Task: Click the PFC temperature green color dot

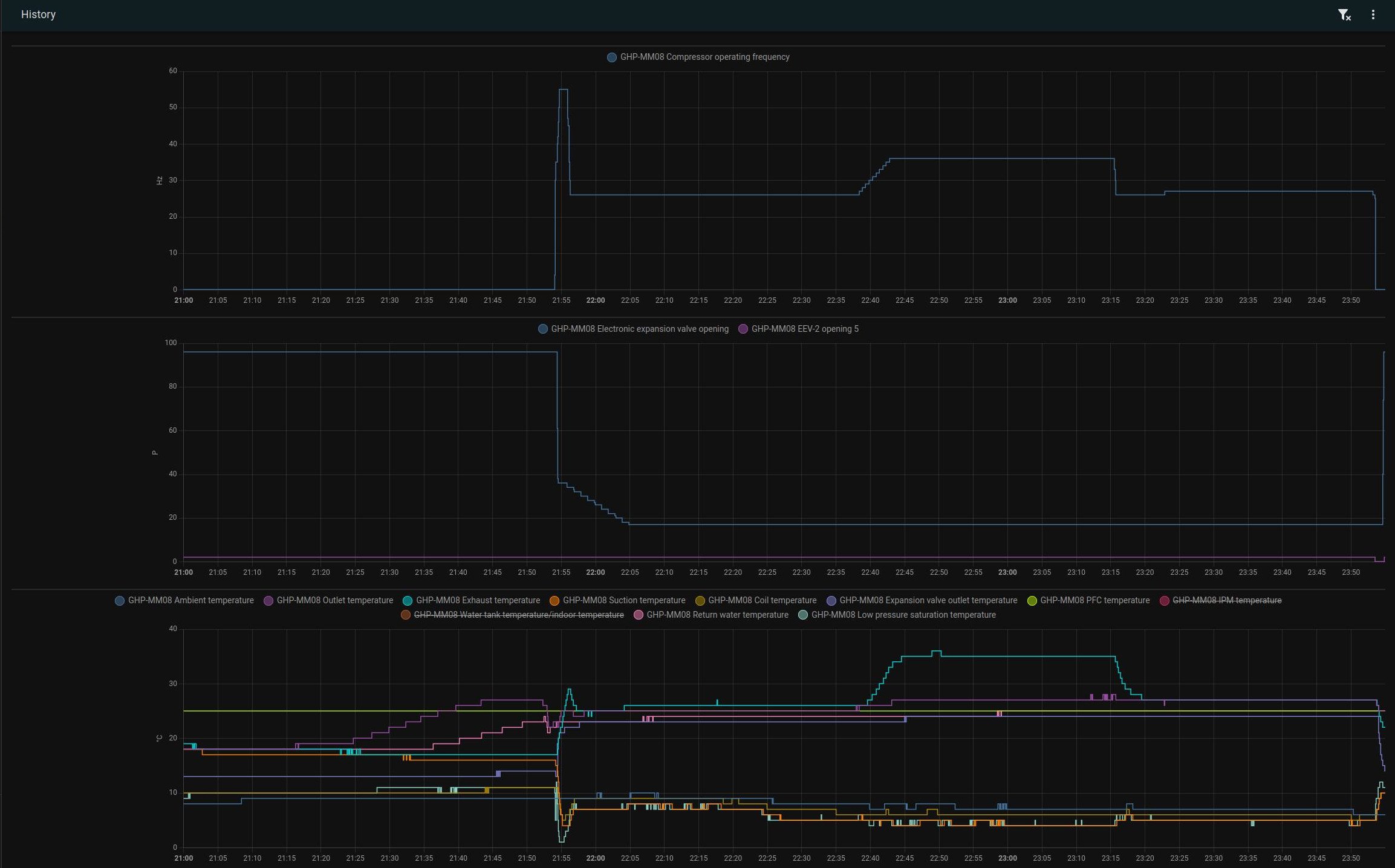Action: [x=1032, y=600]
